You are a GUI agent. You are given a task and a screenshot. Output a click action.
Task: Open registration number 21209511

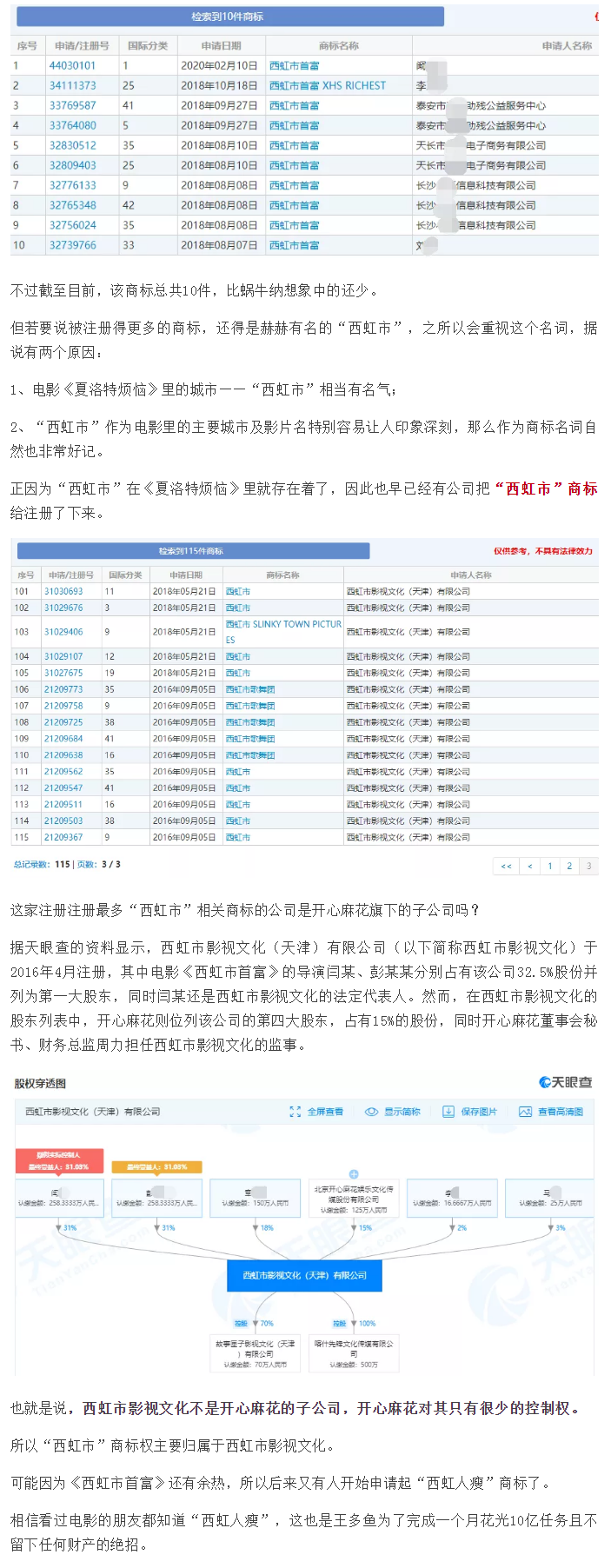pyautogui.click(x=63, y=804)
